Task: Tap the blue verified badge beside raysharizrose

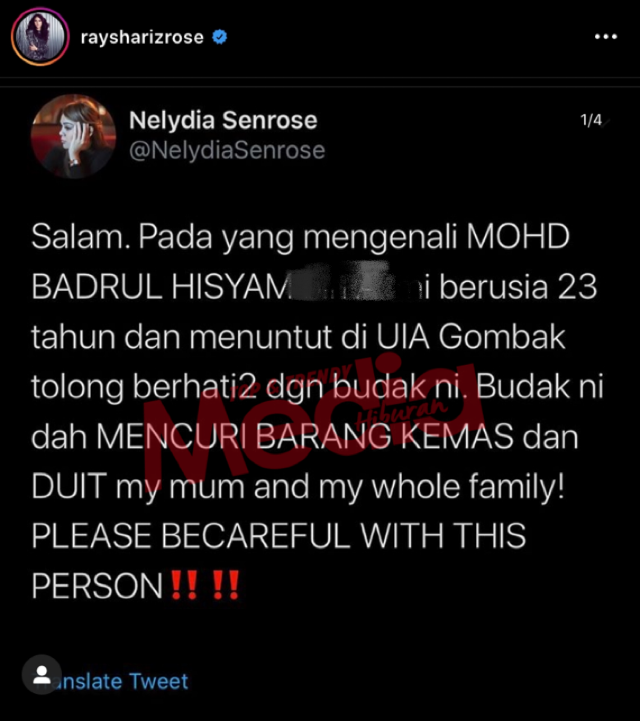Action: (220, 37)
